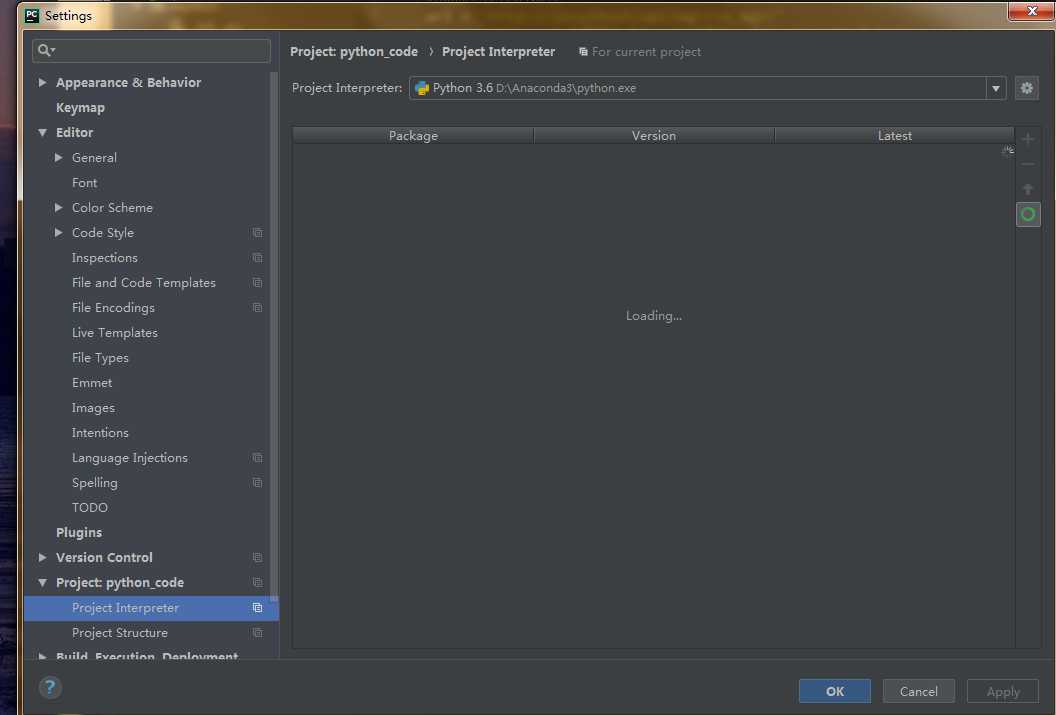Viewport: 1056px width, 715px height.
Task: Click project-level icon beside Project Structure
Action: coord(257,633)
